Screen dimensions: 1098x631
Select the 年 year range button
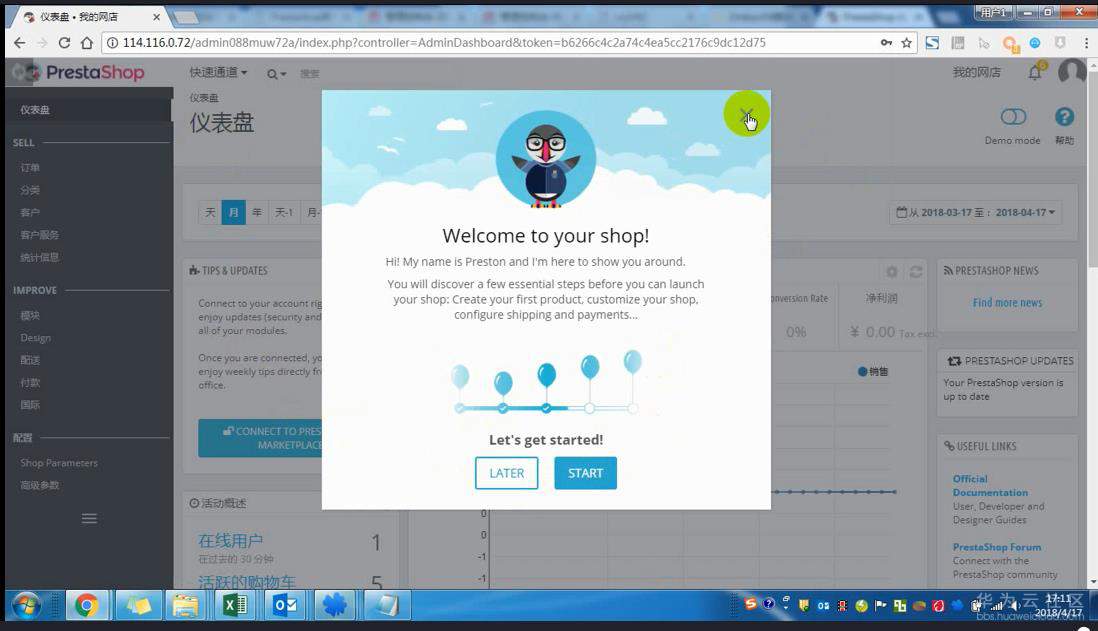257,212
